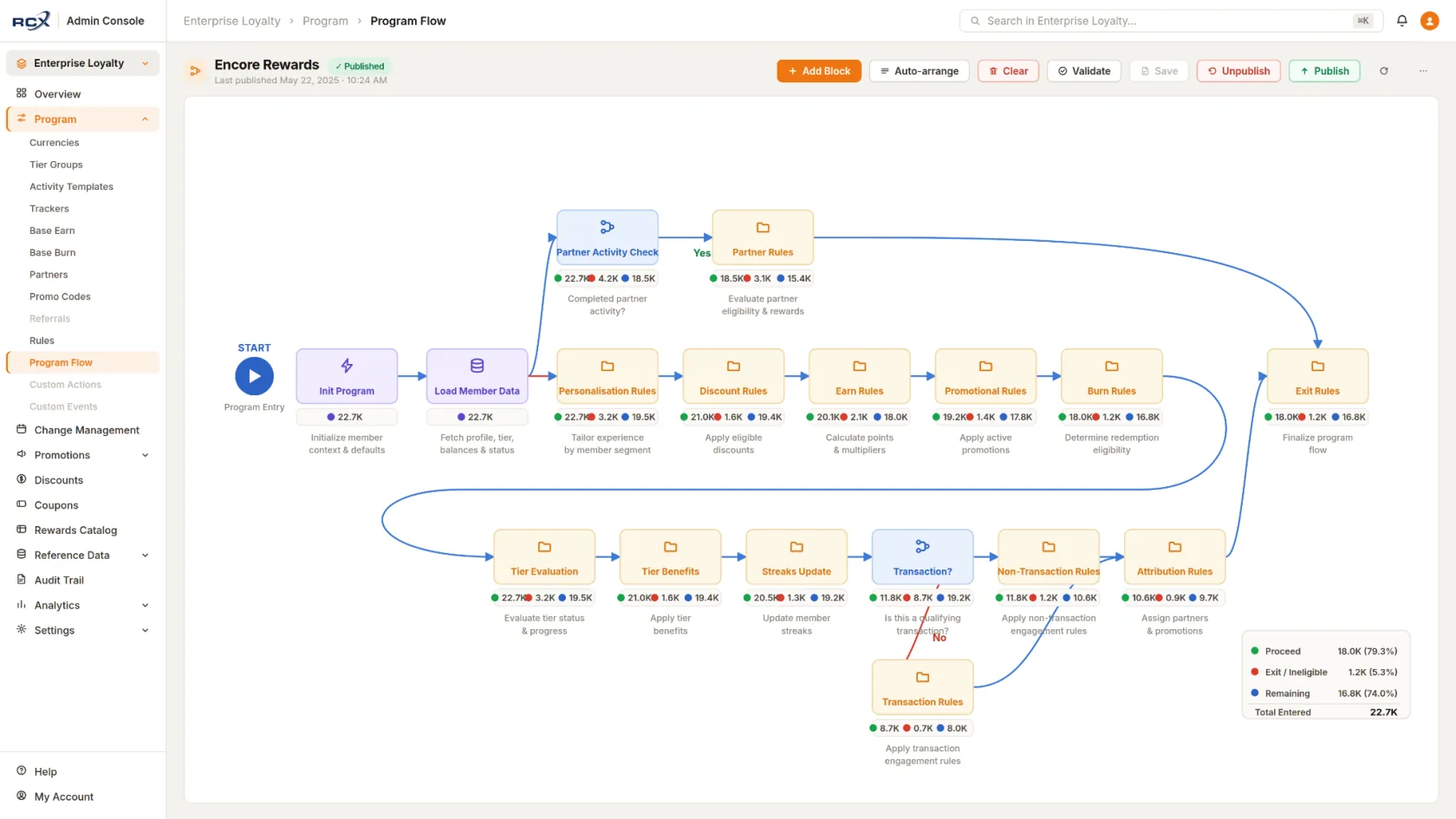
Task: Click the Auto-arrange button
Action: point(920,71)
